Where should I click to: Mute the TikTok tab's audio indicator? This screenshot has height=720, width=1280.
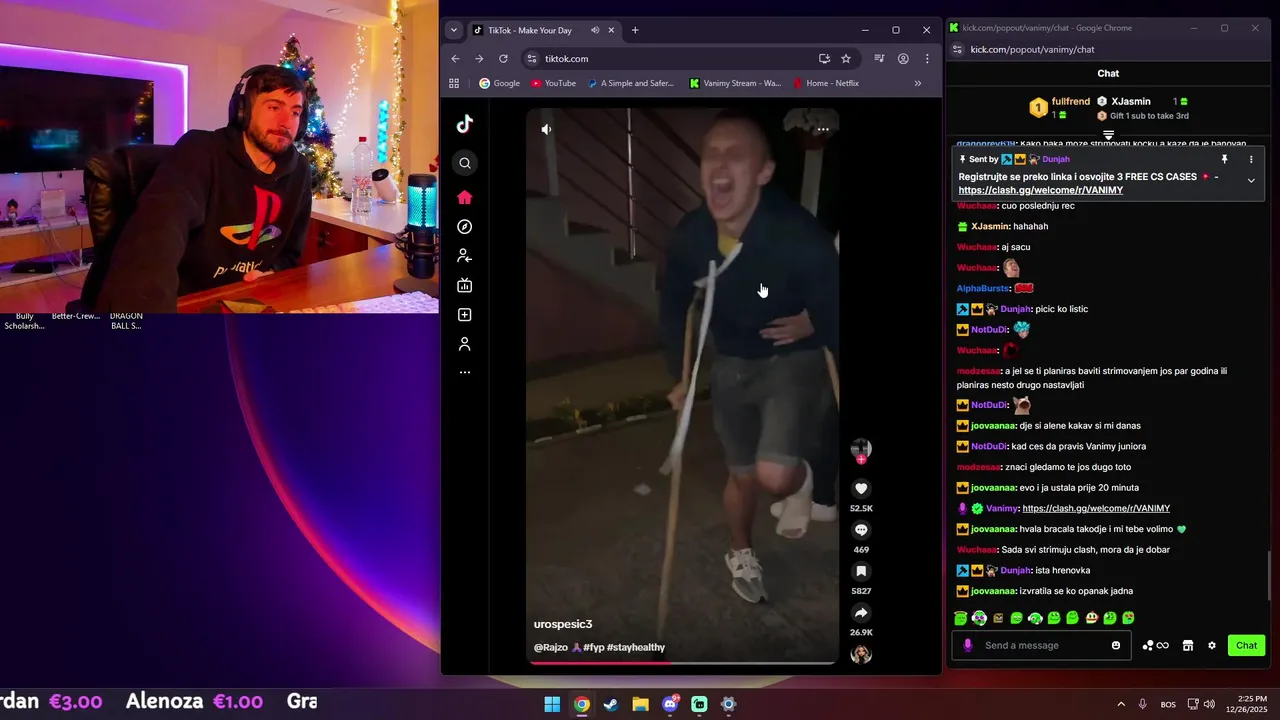click(x=595, y=30)
